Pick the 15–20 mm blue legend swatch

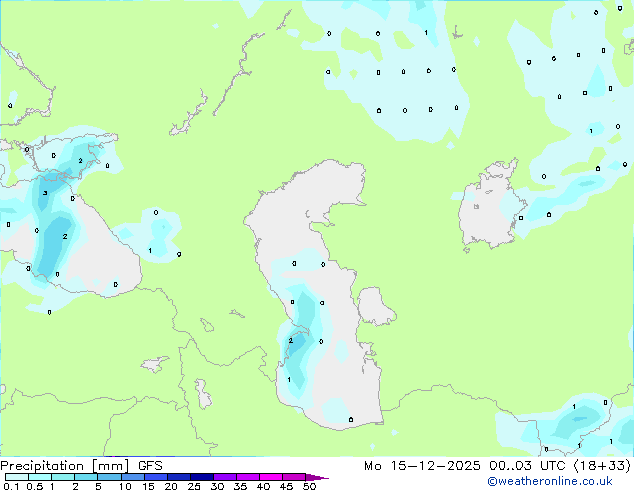(x=156, y=477)
